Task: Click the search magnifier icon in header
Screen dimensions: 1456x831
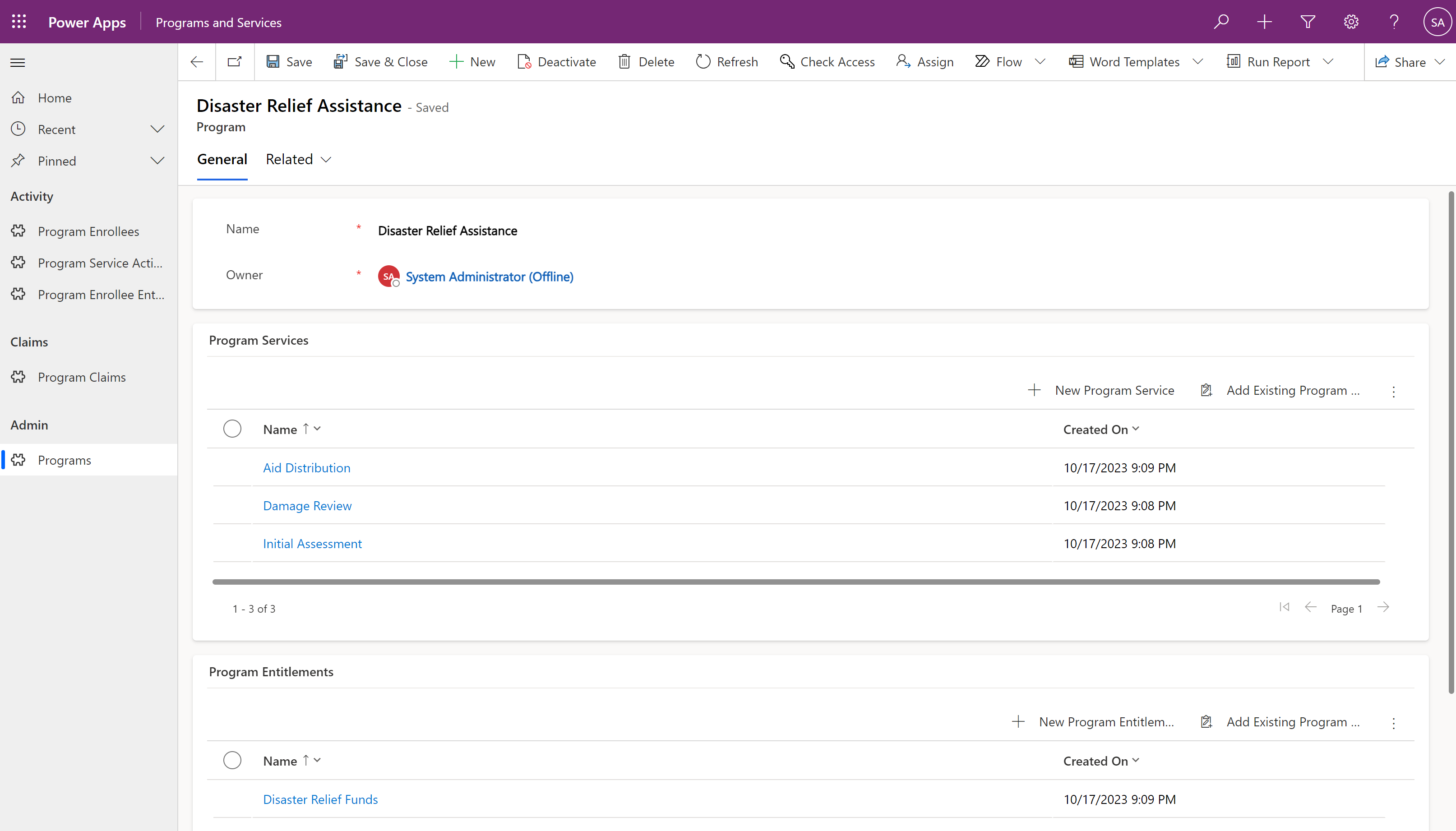Action: (x=1221, y=22)
